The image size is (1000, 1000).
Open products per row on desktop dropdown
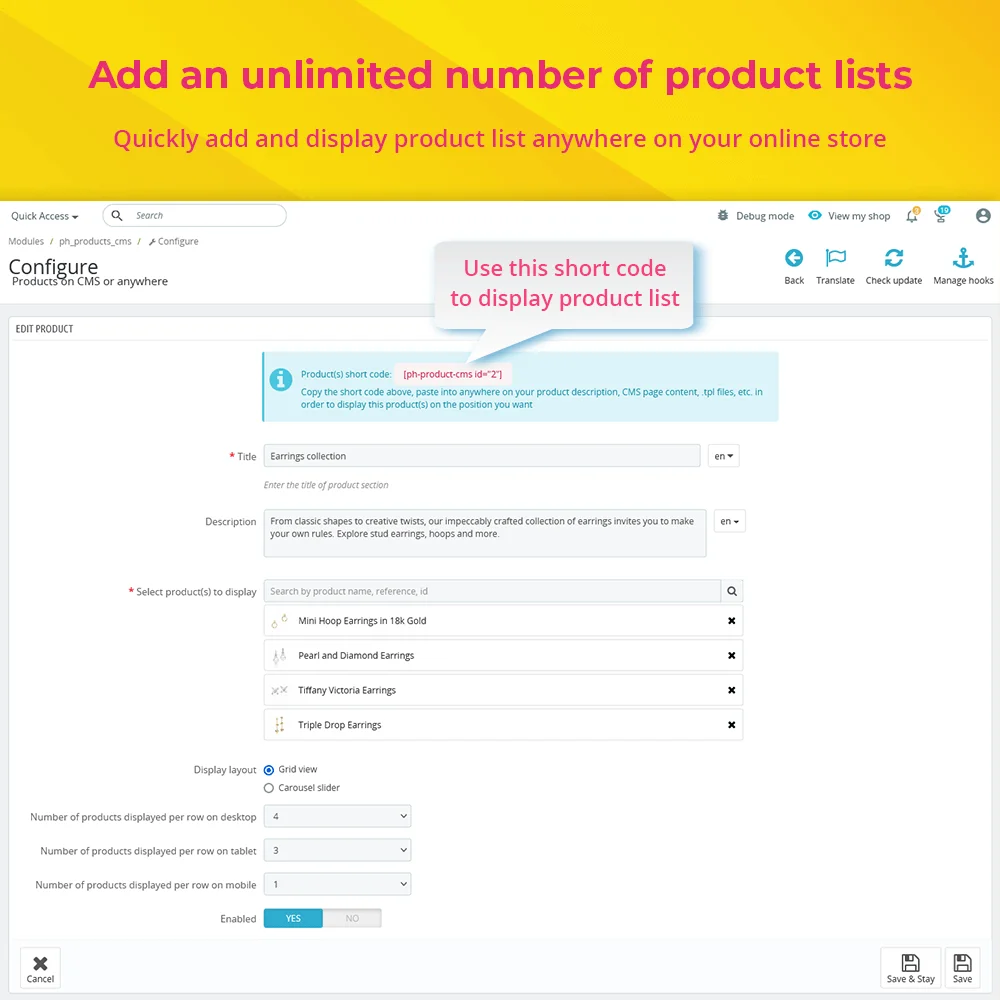[337, 817]
